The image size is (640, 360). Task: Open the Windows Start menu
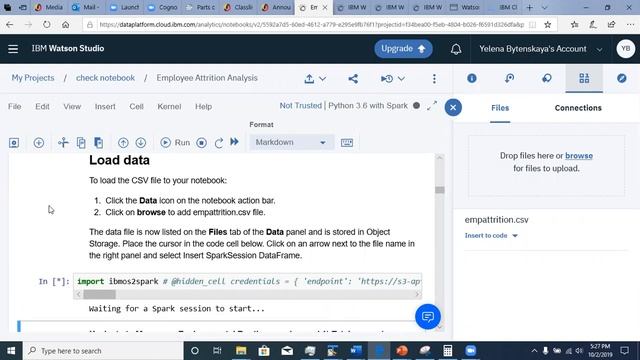click(11, 351)
